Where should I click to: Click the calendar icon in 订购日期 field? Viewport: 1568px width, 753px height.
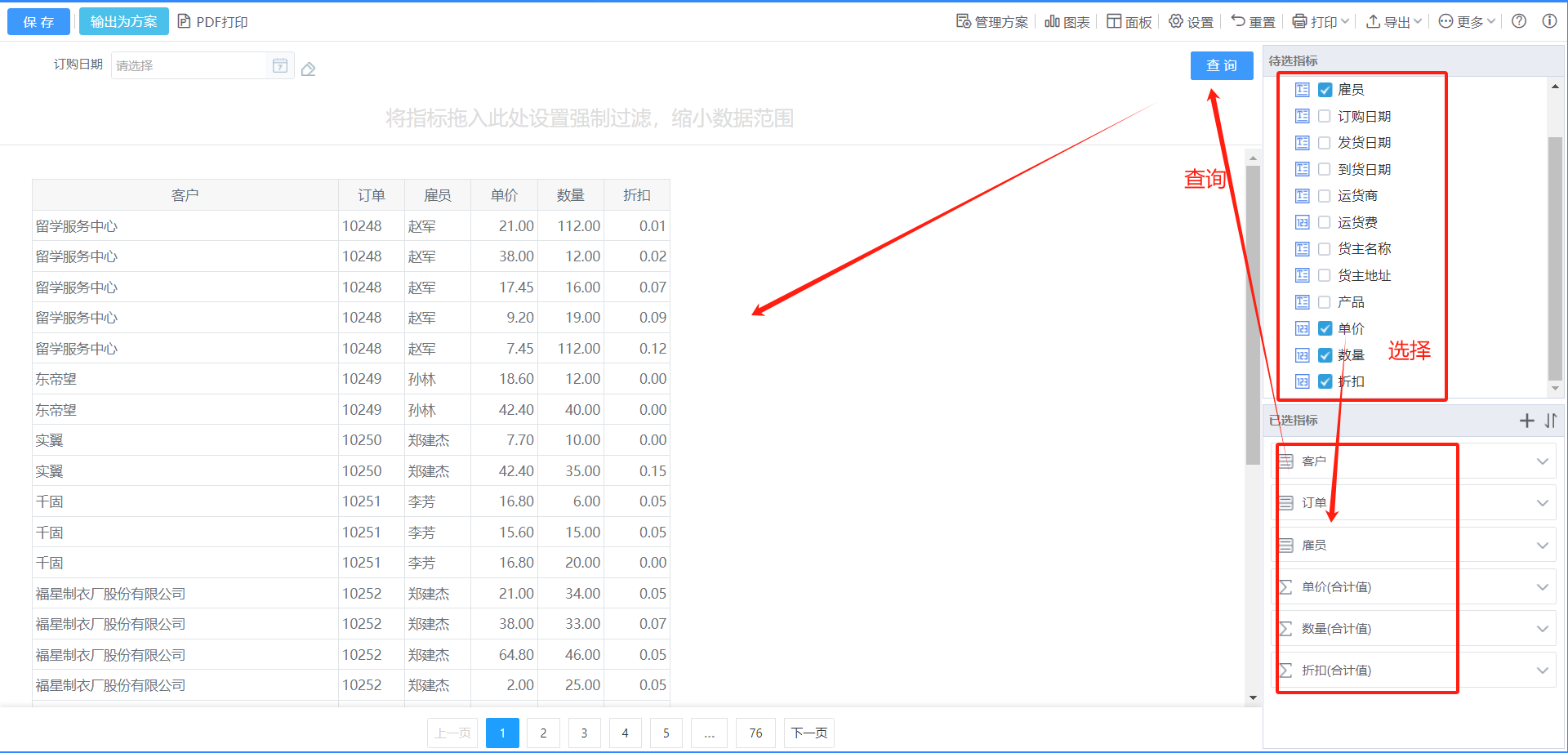[280, 65]
